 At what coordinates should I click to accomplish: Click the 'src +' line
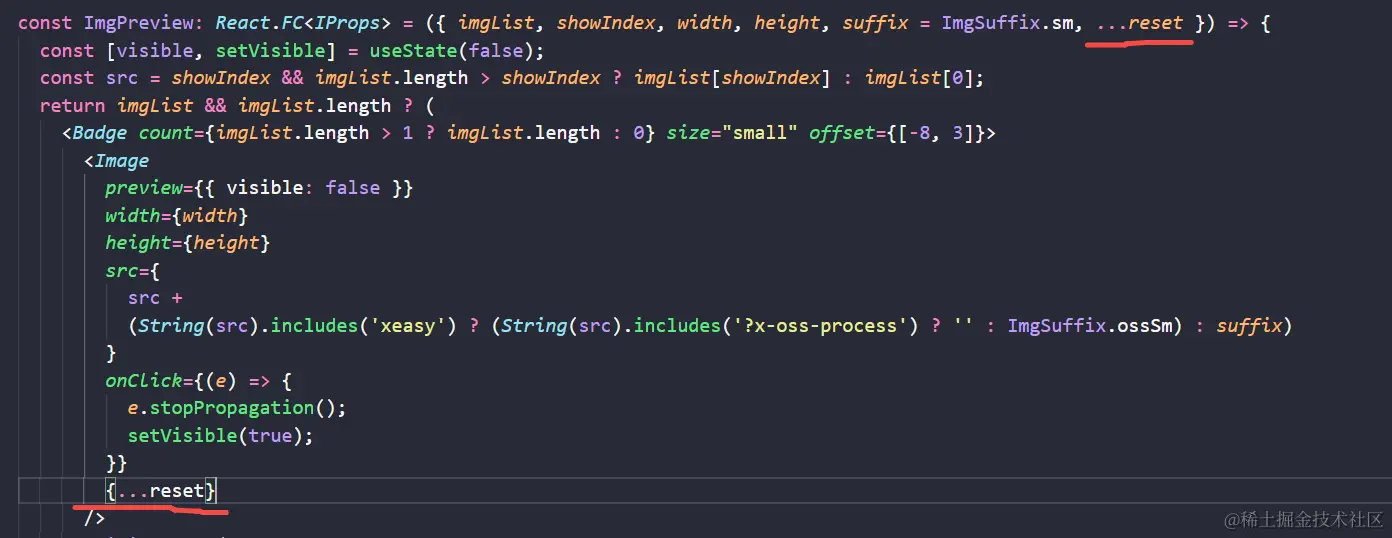(x=155, y=298)
